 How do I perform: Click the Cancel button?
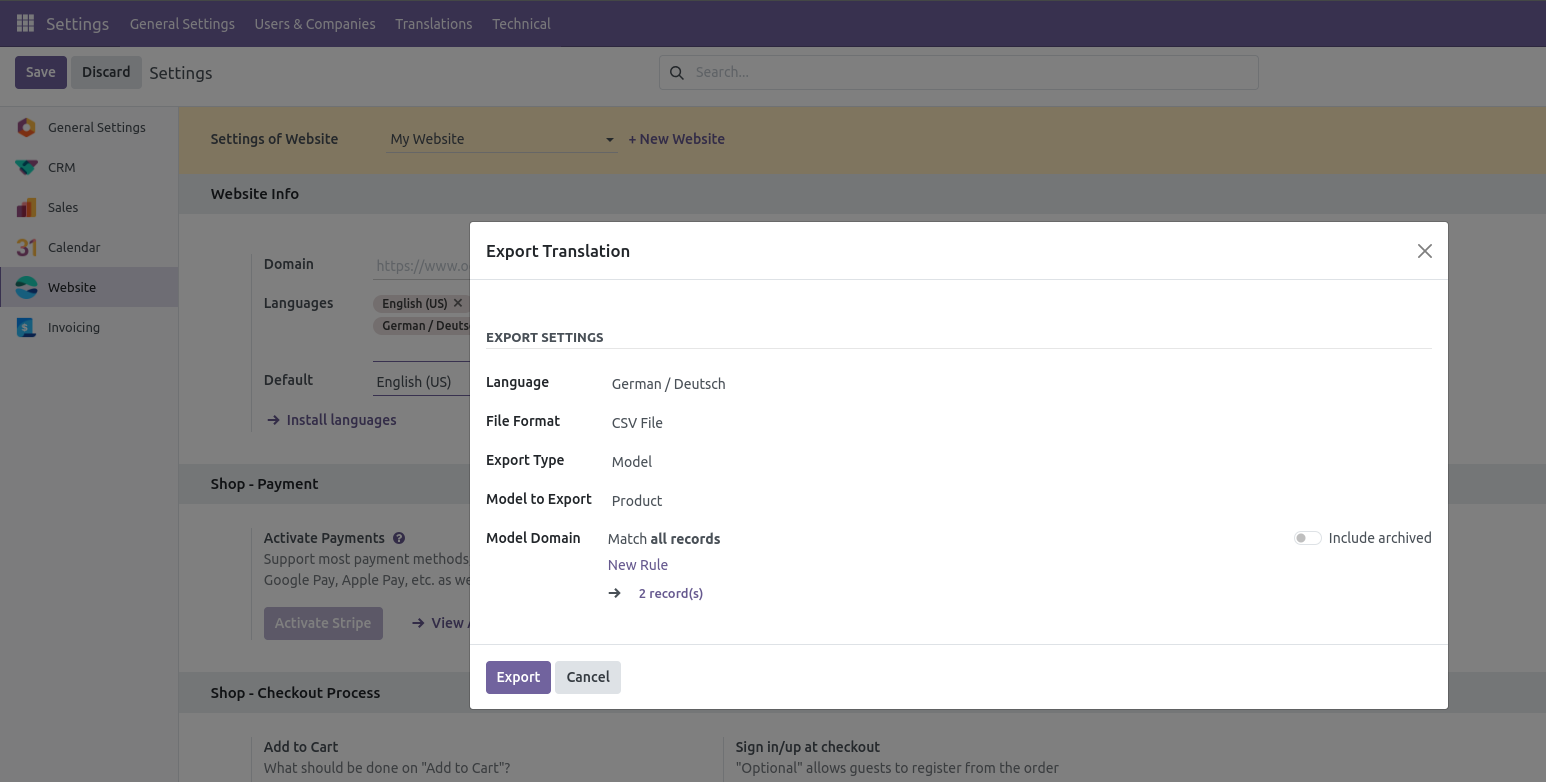pos(588,677)
